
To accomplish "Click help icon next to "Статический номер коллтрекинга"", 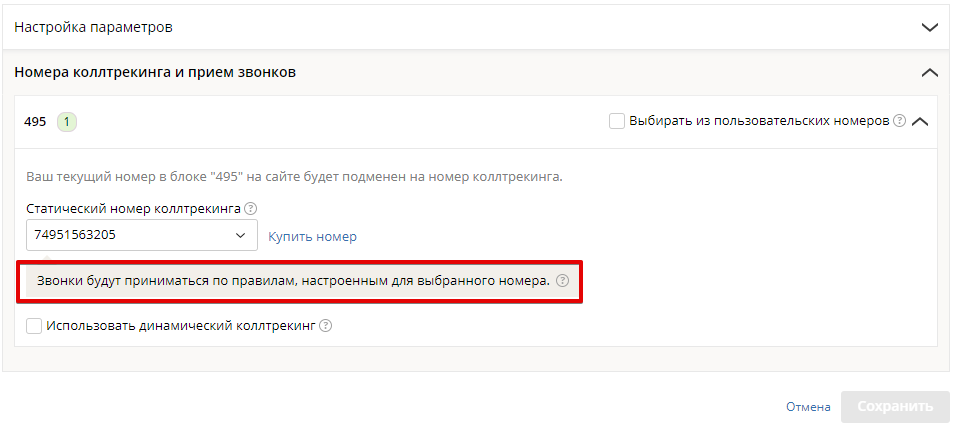I will [250, 209].
